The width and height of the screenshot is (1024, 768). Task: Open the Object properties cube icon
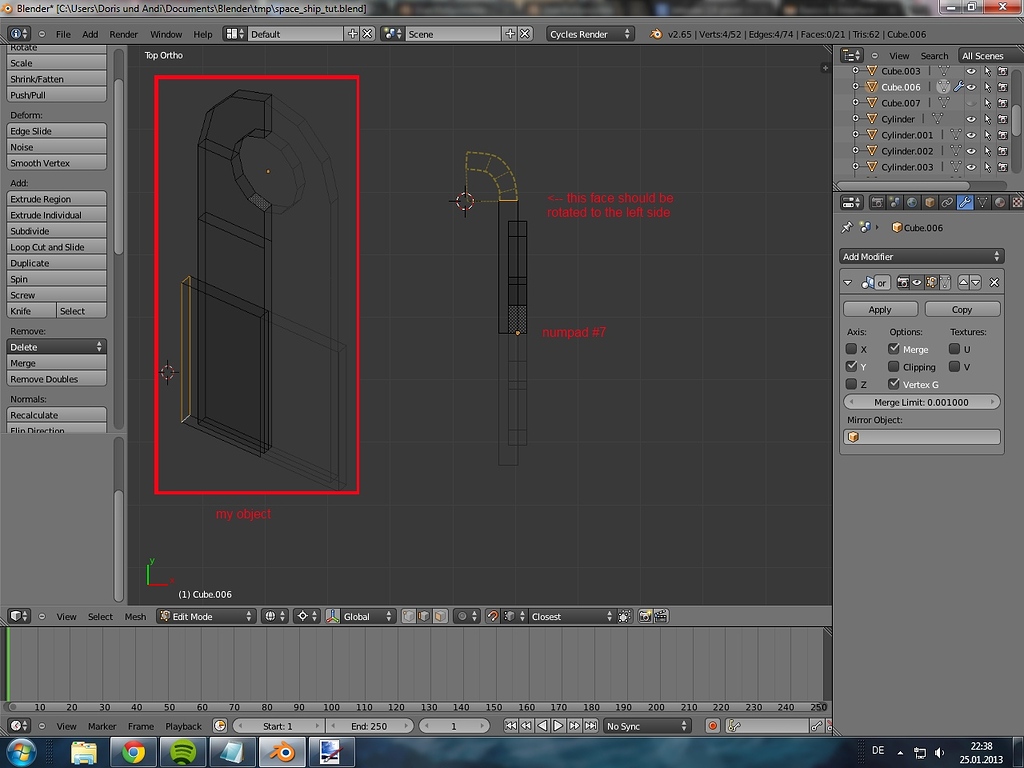click(929, 202)
